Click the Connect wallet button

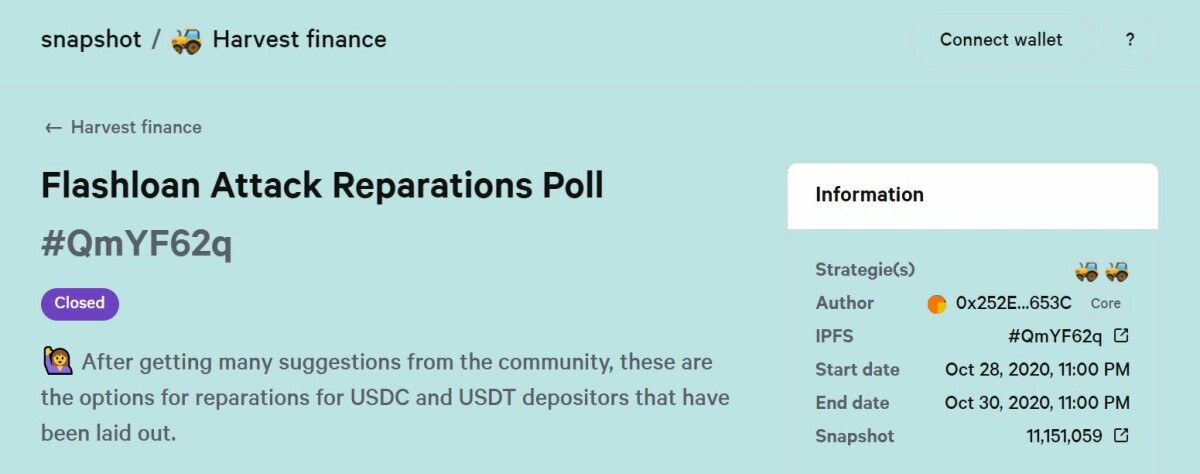point(1001,40)
